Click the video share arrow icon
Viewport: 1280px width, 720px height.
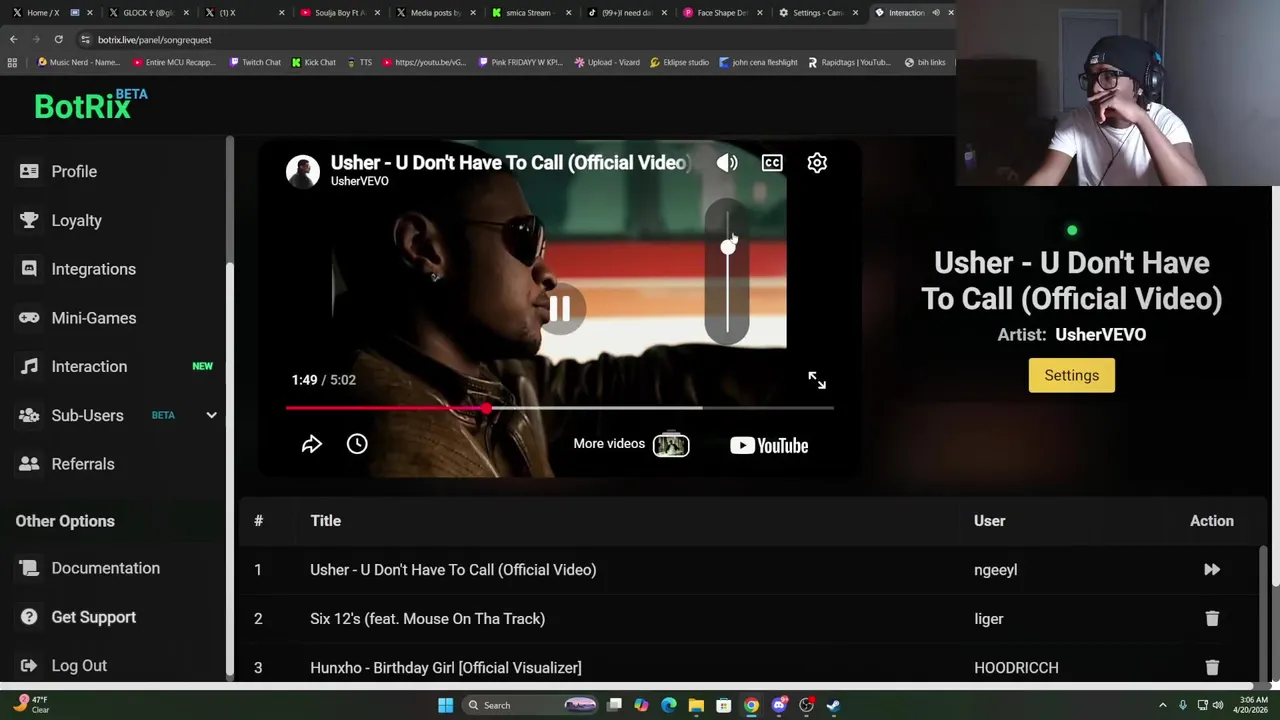pyautogui.click(x=311, y=444)
